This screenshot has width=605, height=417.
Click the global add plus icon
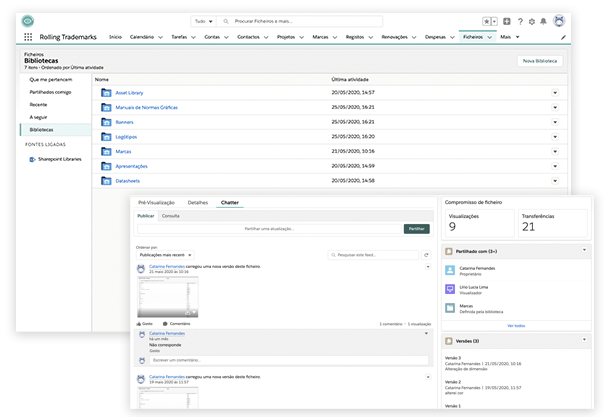[x=507, y=20]
